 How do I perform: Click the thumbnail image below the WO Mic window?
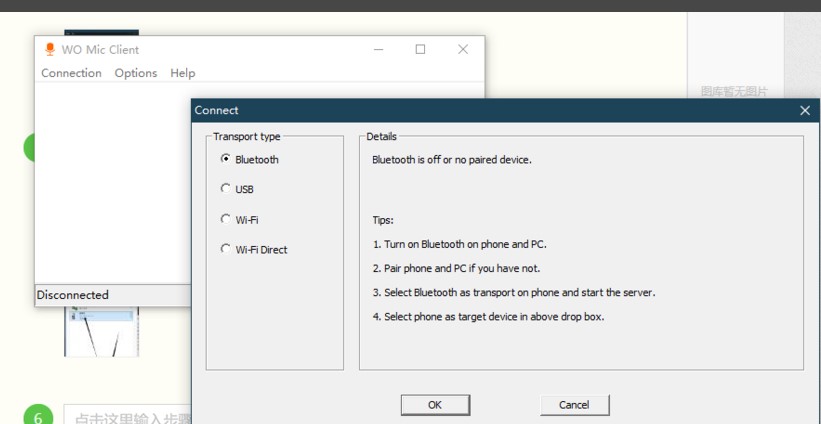coord(102,331)
